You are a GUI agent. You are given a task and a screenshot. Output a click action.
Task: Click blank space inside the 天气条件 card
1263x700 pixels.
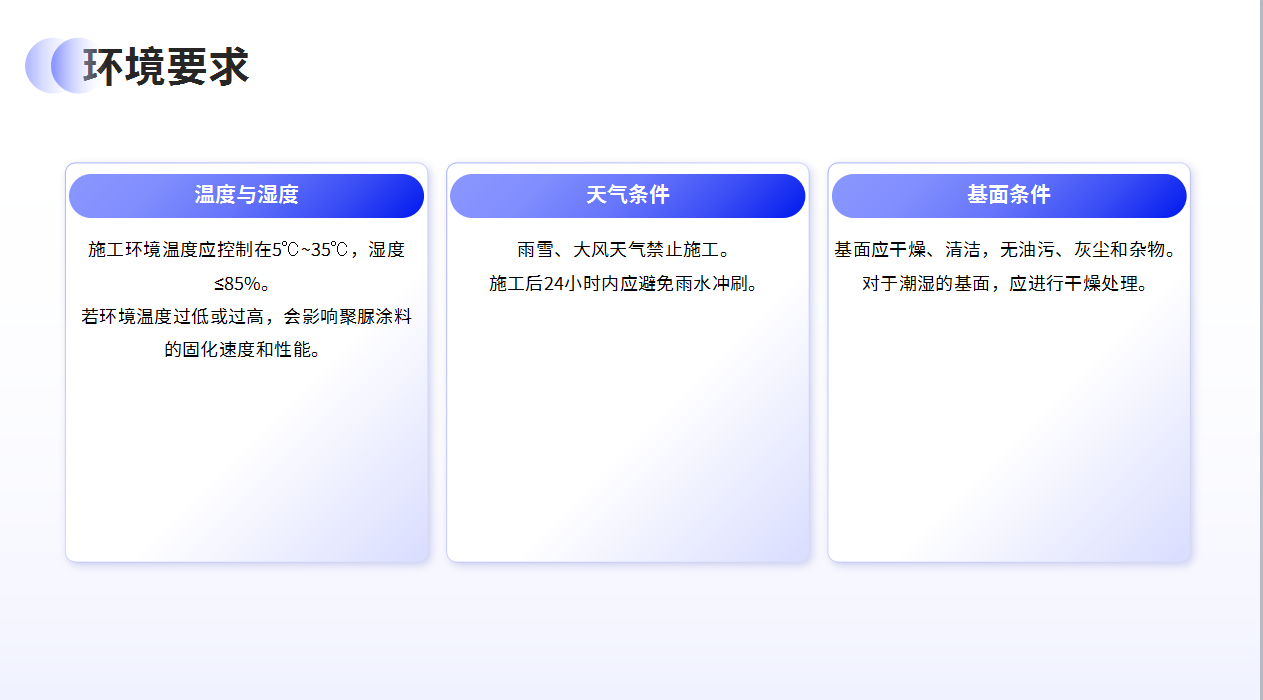627,430
